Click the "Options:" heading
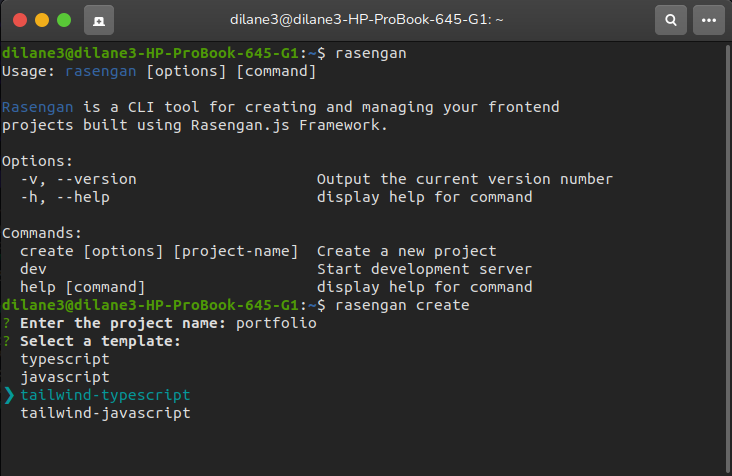Viewport: 732px width, 476px height. (37, 161)
